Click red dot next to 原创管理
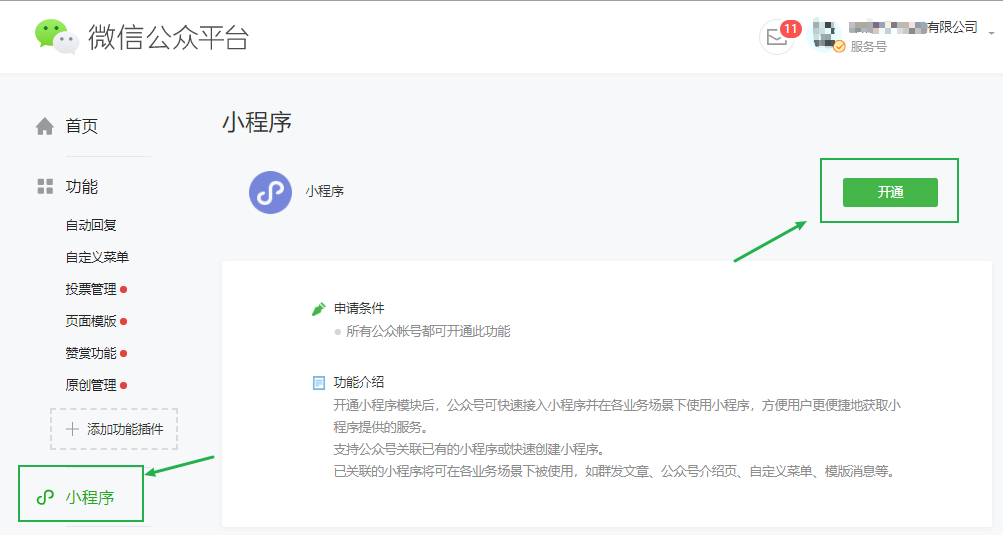This screenshot has height=535, width=1003. point(123,386)
